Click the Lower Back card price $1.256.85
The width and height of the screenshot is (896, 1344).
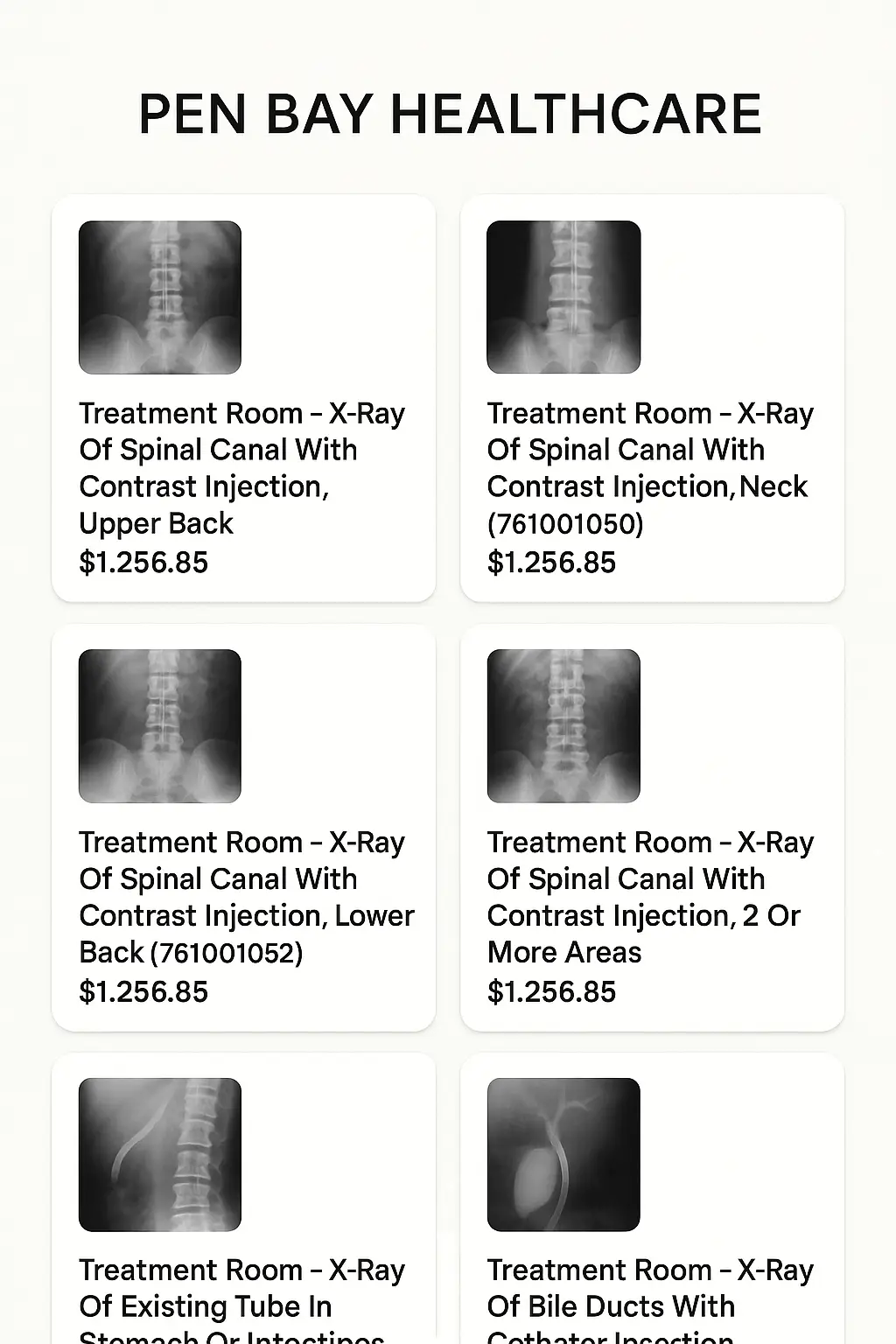pos(143,992)
